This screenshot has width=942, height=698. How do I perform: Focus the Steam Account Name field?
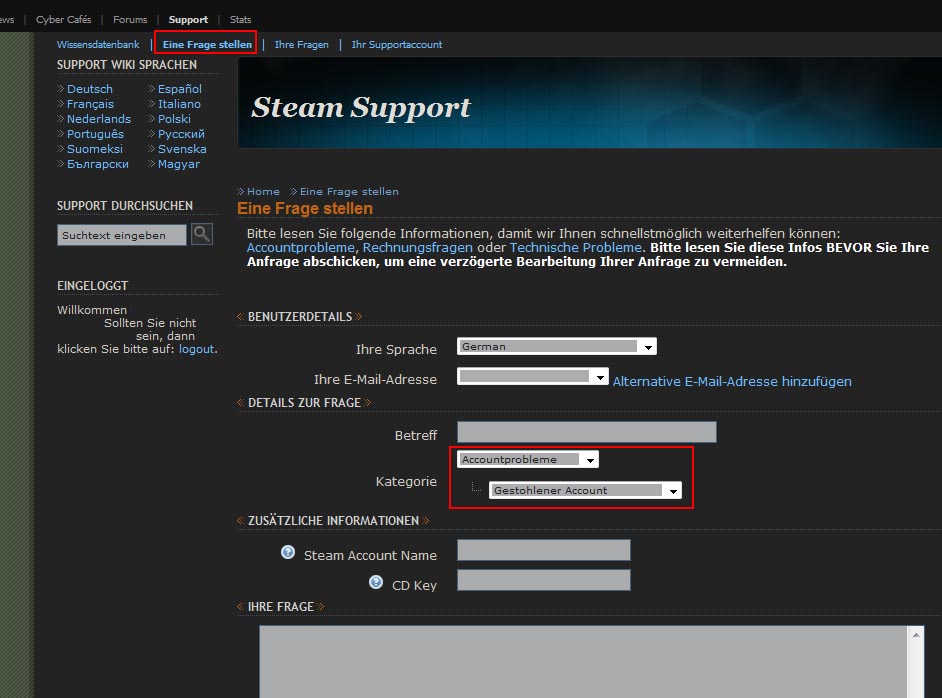click(544, 550)
